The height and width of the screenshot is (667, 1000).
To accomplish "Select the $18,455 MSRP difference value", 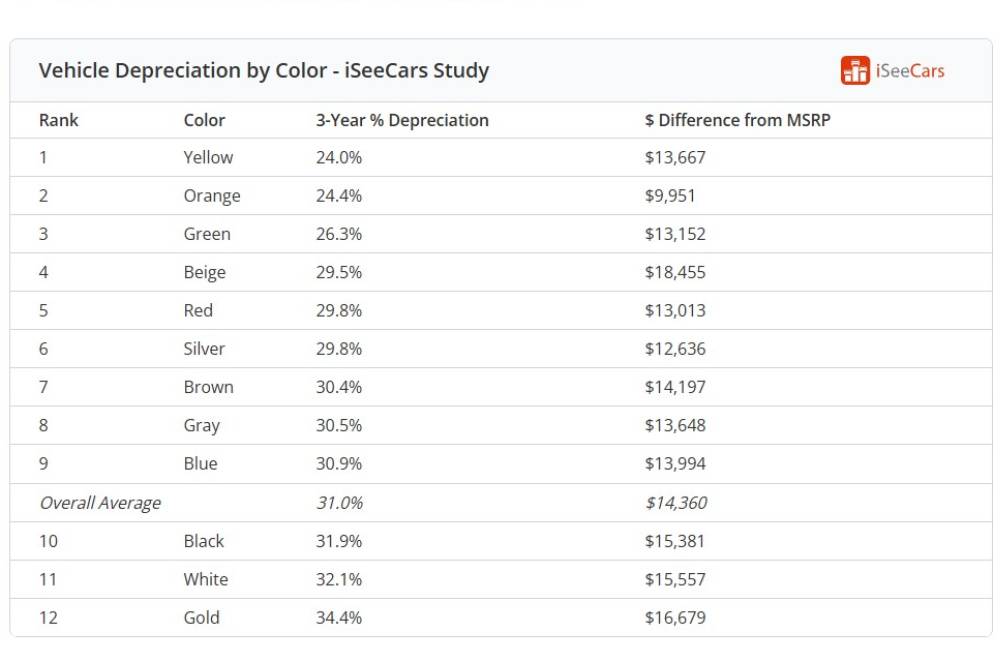I will coord(675,272).
